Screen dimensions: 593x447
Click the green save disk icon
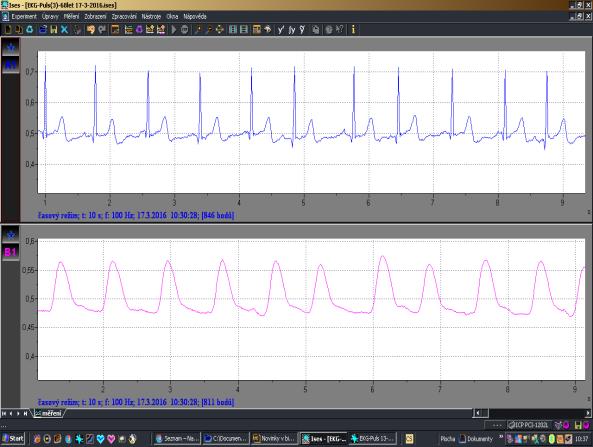click(x=54, y=29)
